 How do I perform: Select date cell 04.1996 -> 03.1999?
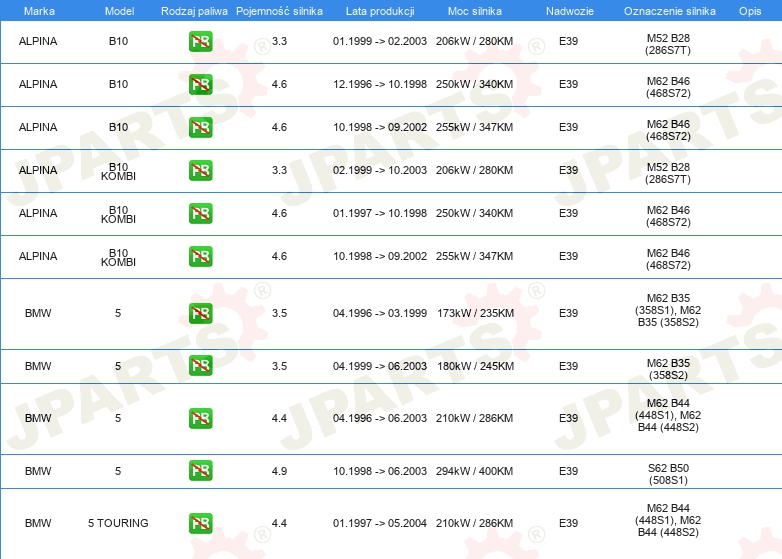click(380, 313)
